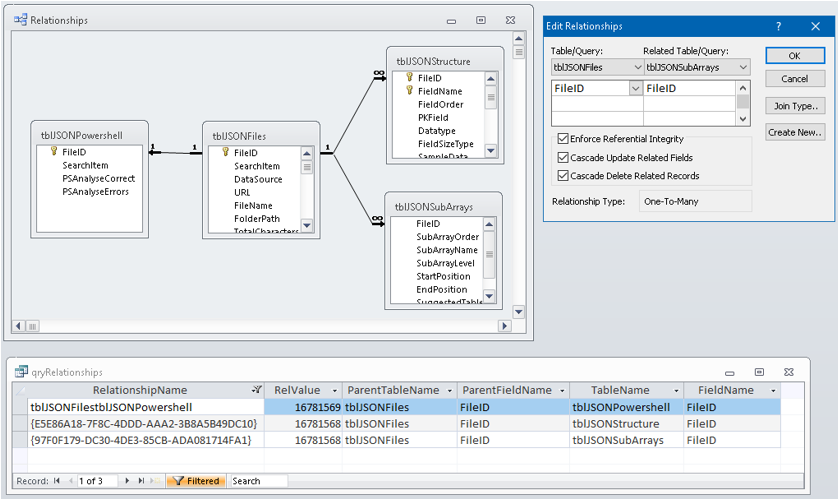This screenshot has width=839, height=500.
Task: Select SearchItem field in tblJSONPowershell table
Action: pos(85,165)
